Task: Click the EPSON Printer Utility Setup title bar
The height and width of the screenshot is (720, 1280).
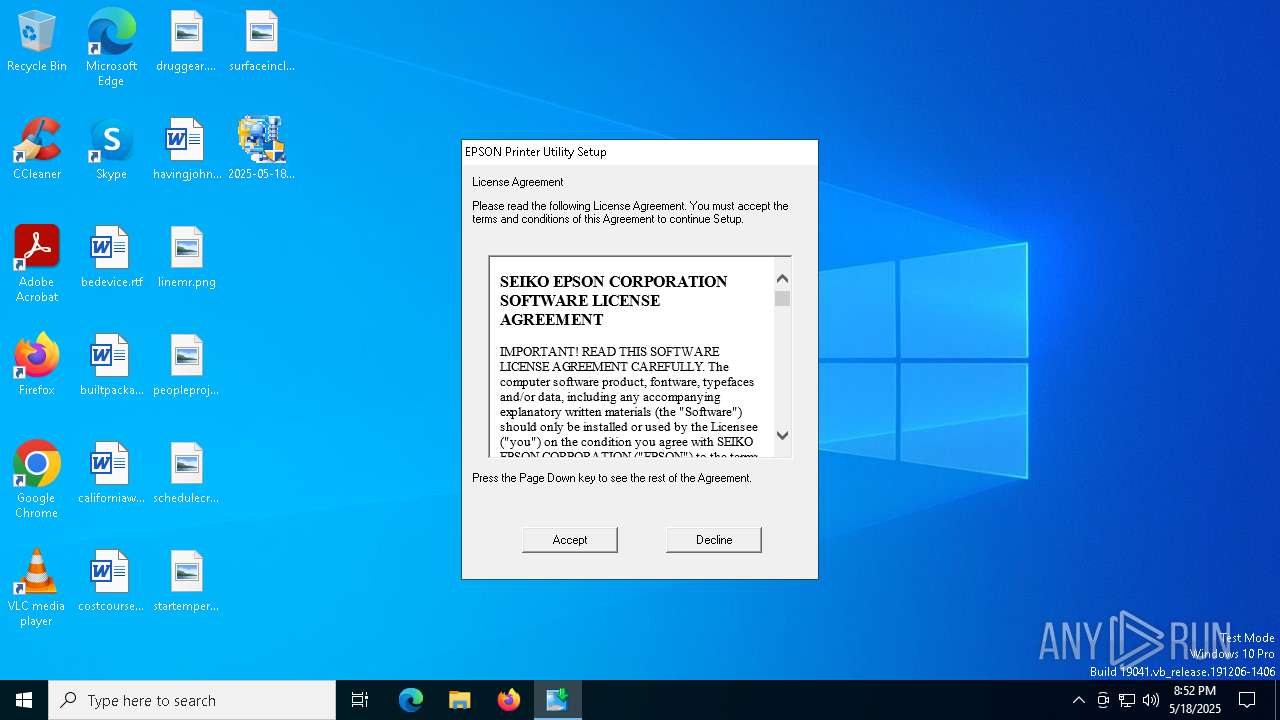Action: (640, 152)
